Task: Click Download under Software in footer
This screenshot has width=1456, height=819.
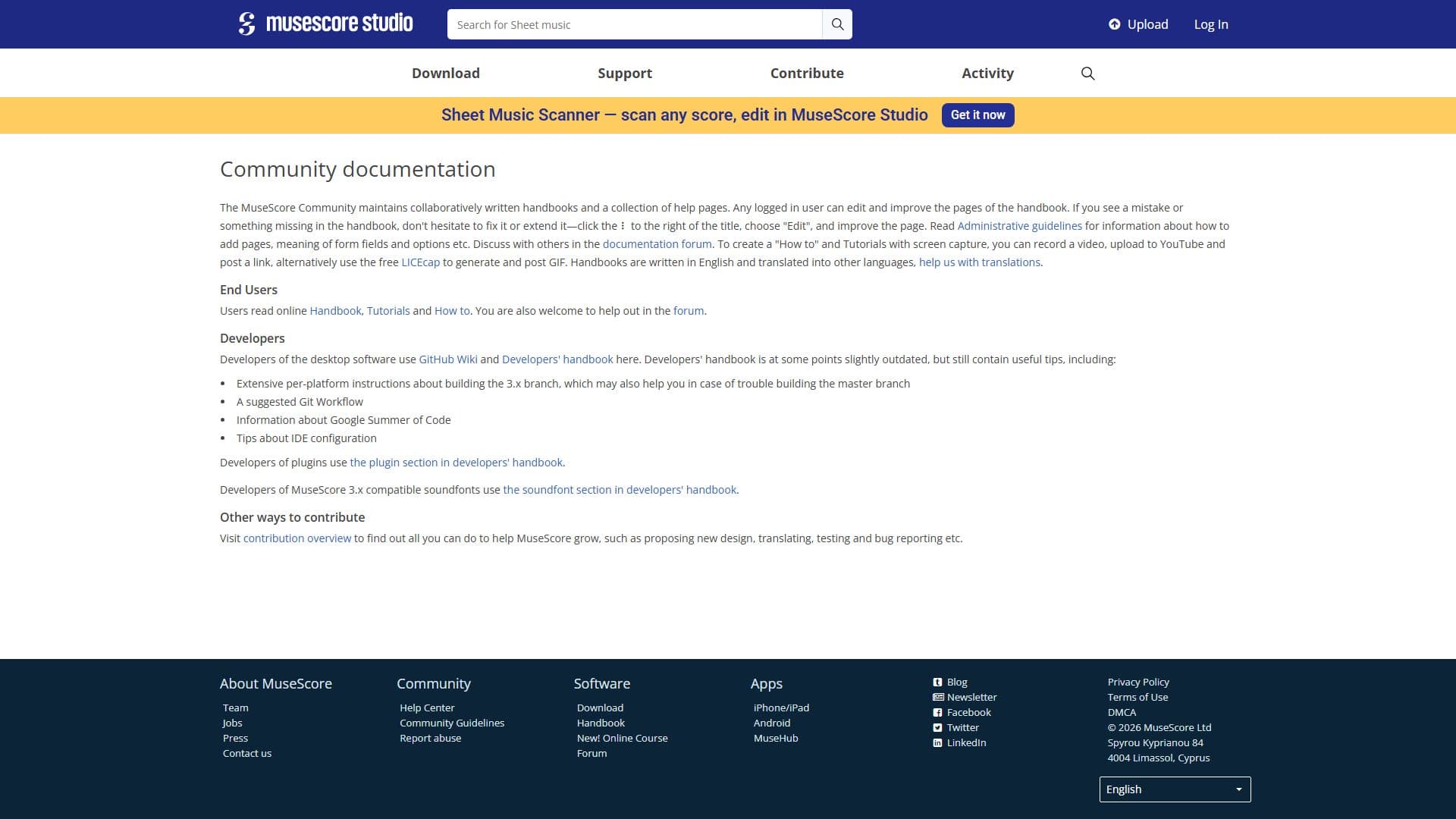Action: tap(600, 708)
